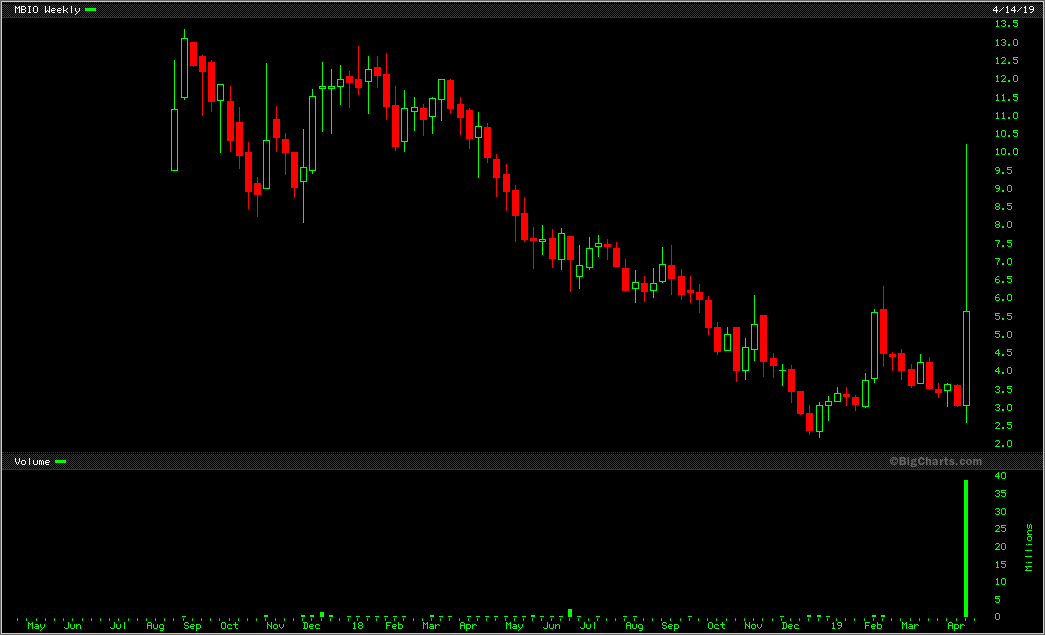This screenshot has width=1045, height=635.
Task: Click the 3.0 price axis label
Action: point(1004,408)
